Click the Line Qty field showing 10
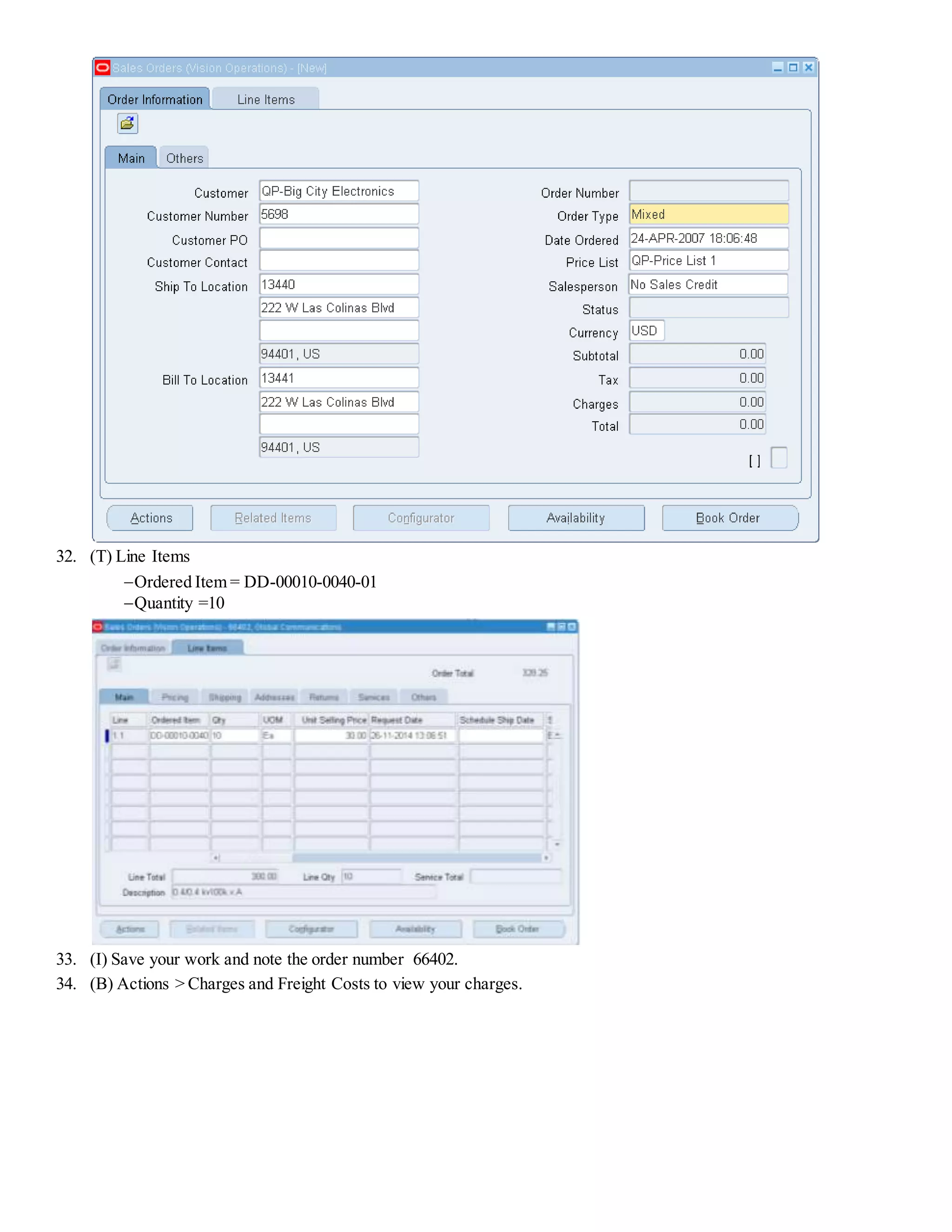952x1232 pixels. (x=371, y=876)
